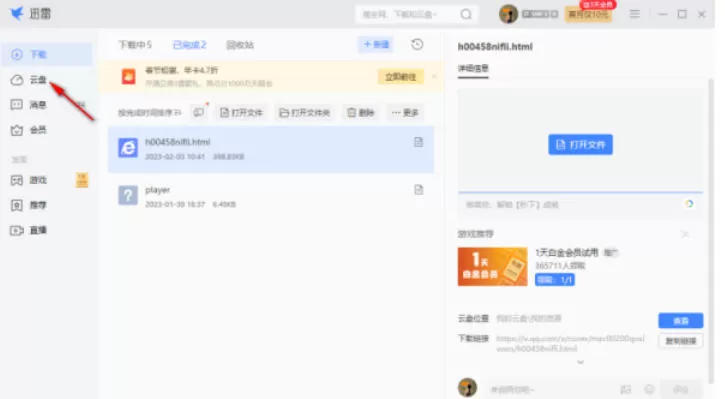Click the question-mark icon of player file
The image size is (725, 399).
tap(128, 196)
